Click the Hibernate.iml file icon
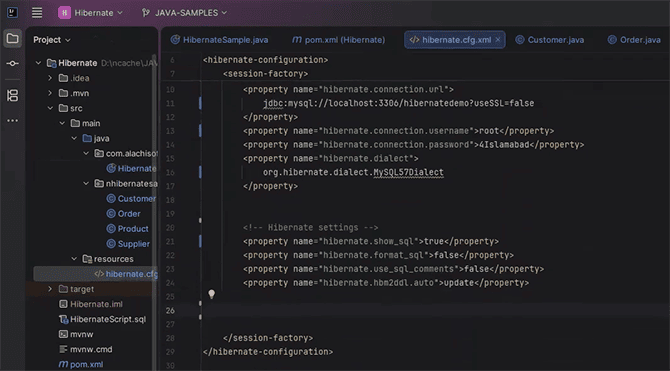 tap(63, 304)
